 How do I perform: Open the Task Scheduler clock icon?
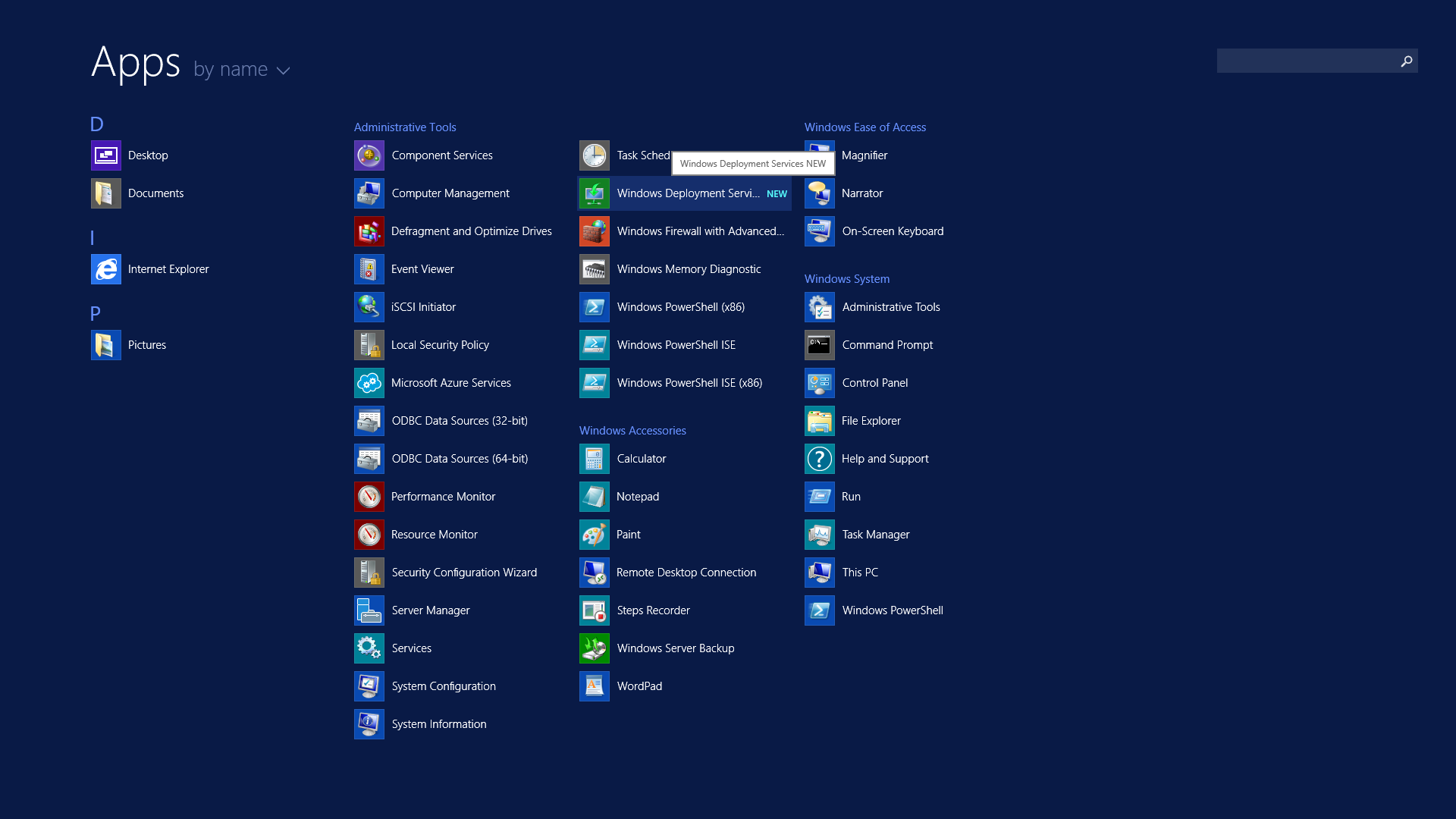[595, 155]
